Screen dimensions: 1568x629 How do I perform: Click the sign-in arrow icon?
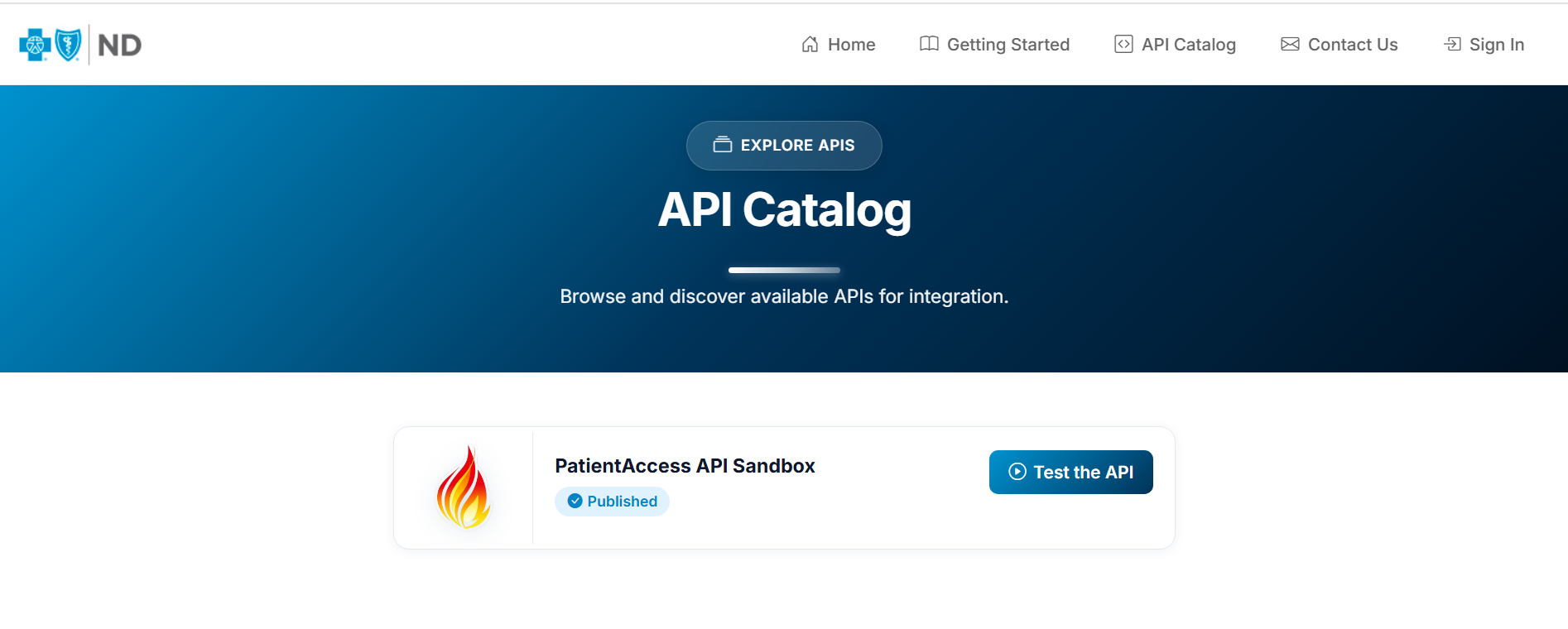(x=1452, y=45)
